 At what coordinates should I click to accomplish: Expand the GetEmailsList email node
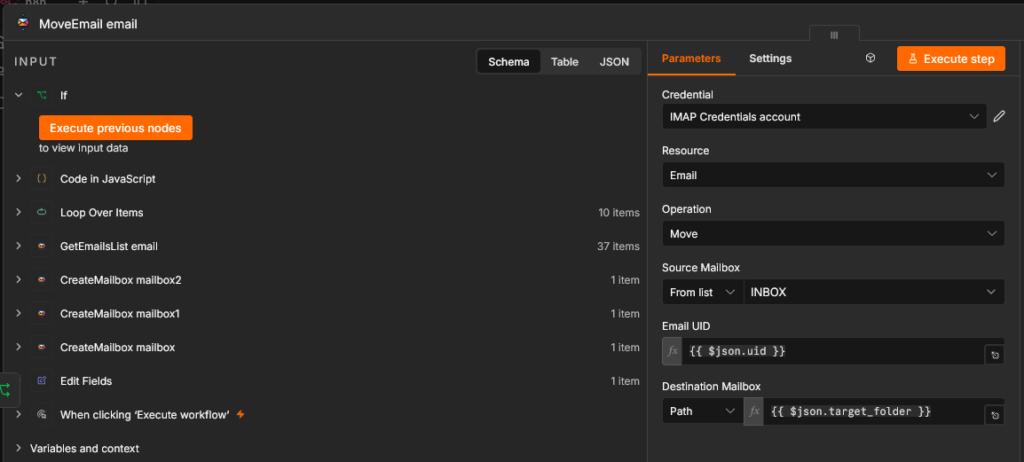(19, 246)
